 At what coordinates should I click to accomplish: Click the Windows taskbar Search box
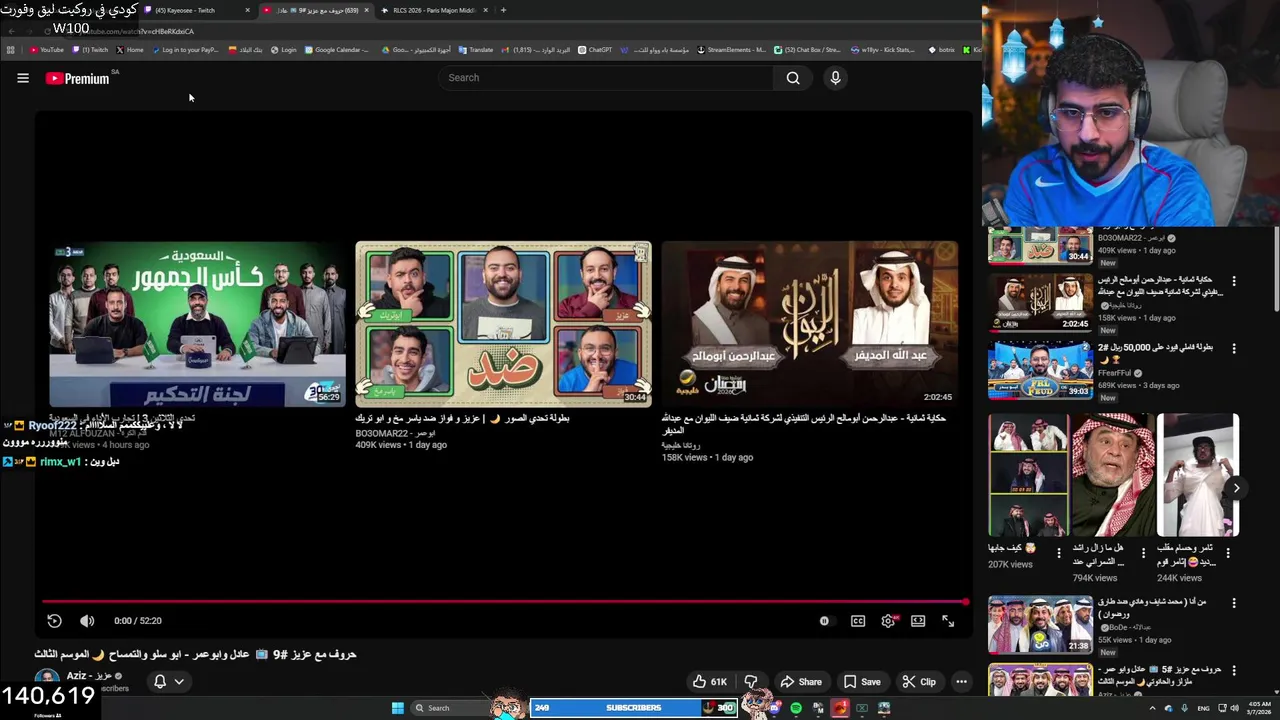450,708
